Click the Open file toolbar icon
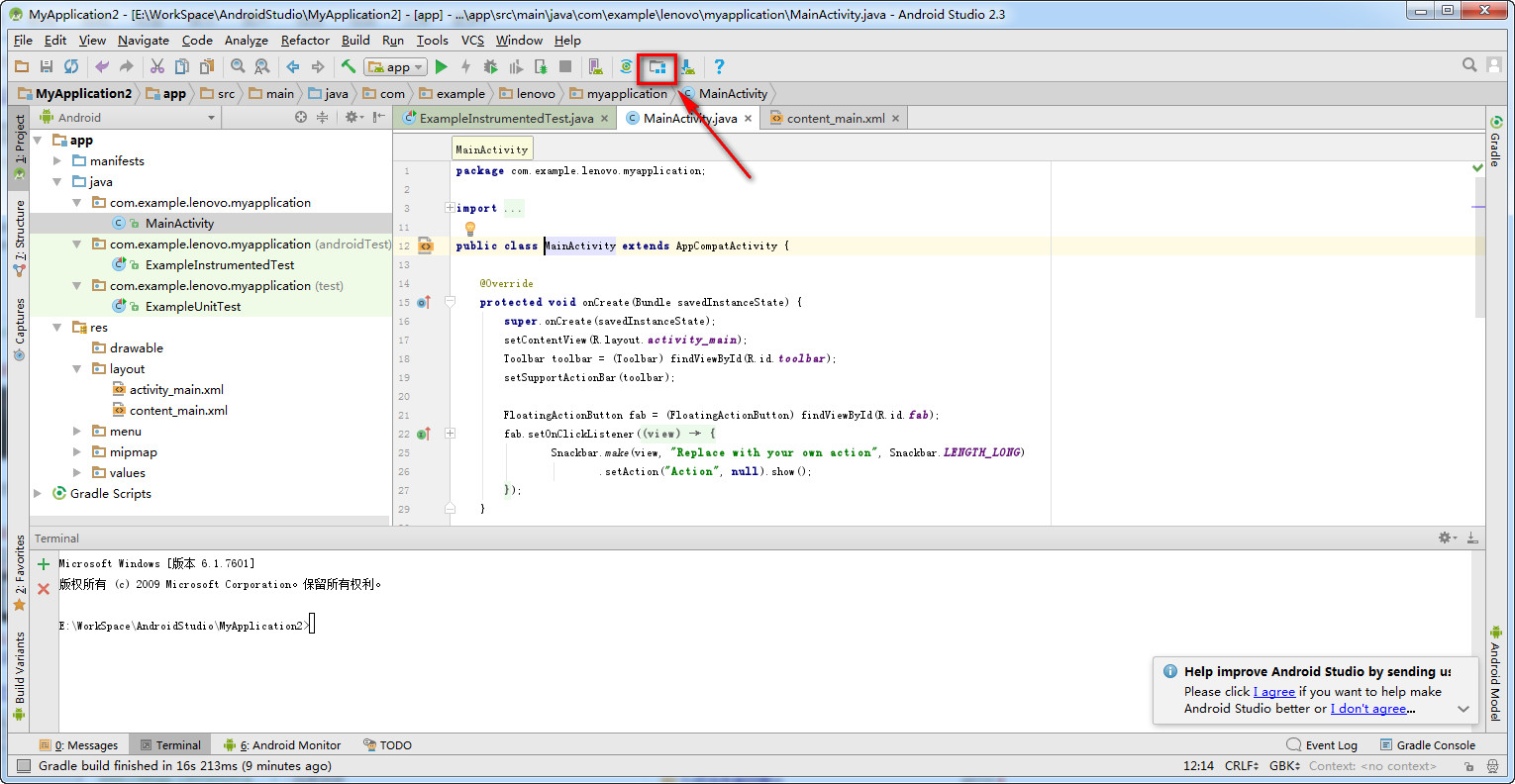 (22, 66)
